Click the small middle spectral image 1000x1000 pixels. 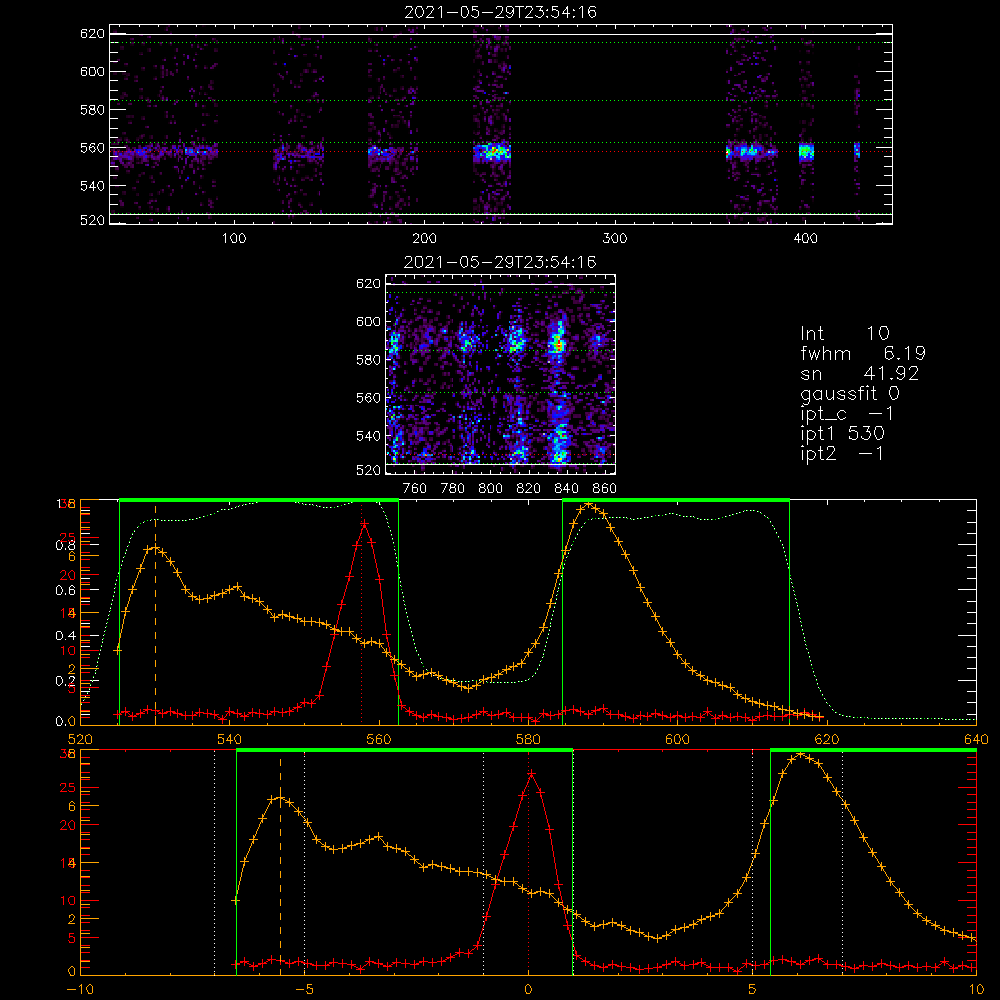[x=501, y=374]
